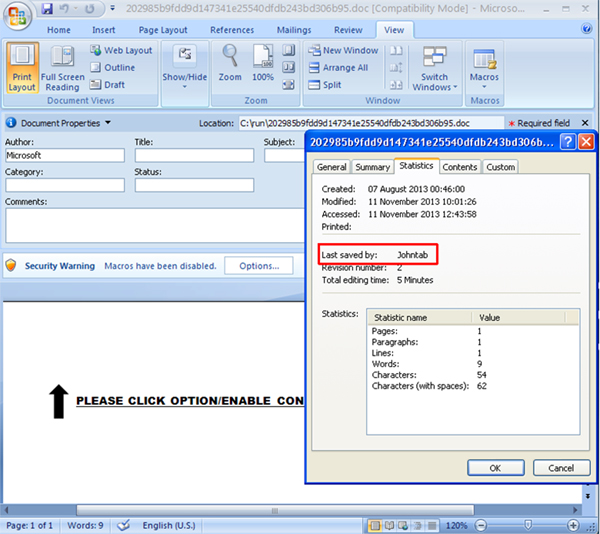Click the Status field
600x534 pixels.
(194, 185)
